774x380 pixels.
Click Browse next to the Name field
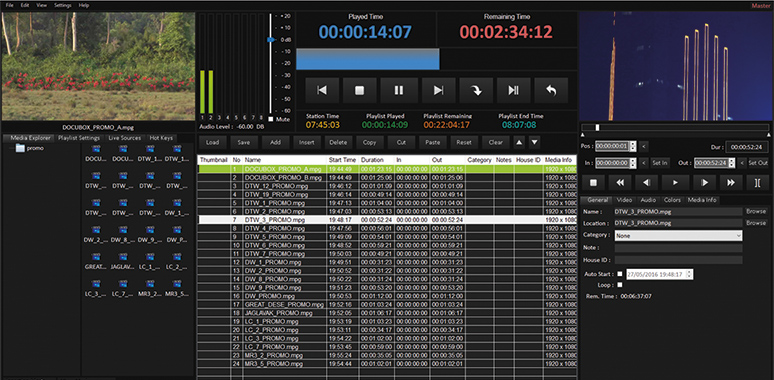click(756, 211)
